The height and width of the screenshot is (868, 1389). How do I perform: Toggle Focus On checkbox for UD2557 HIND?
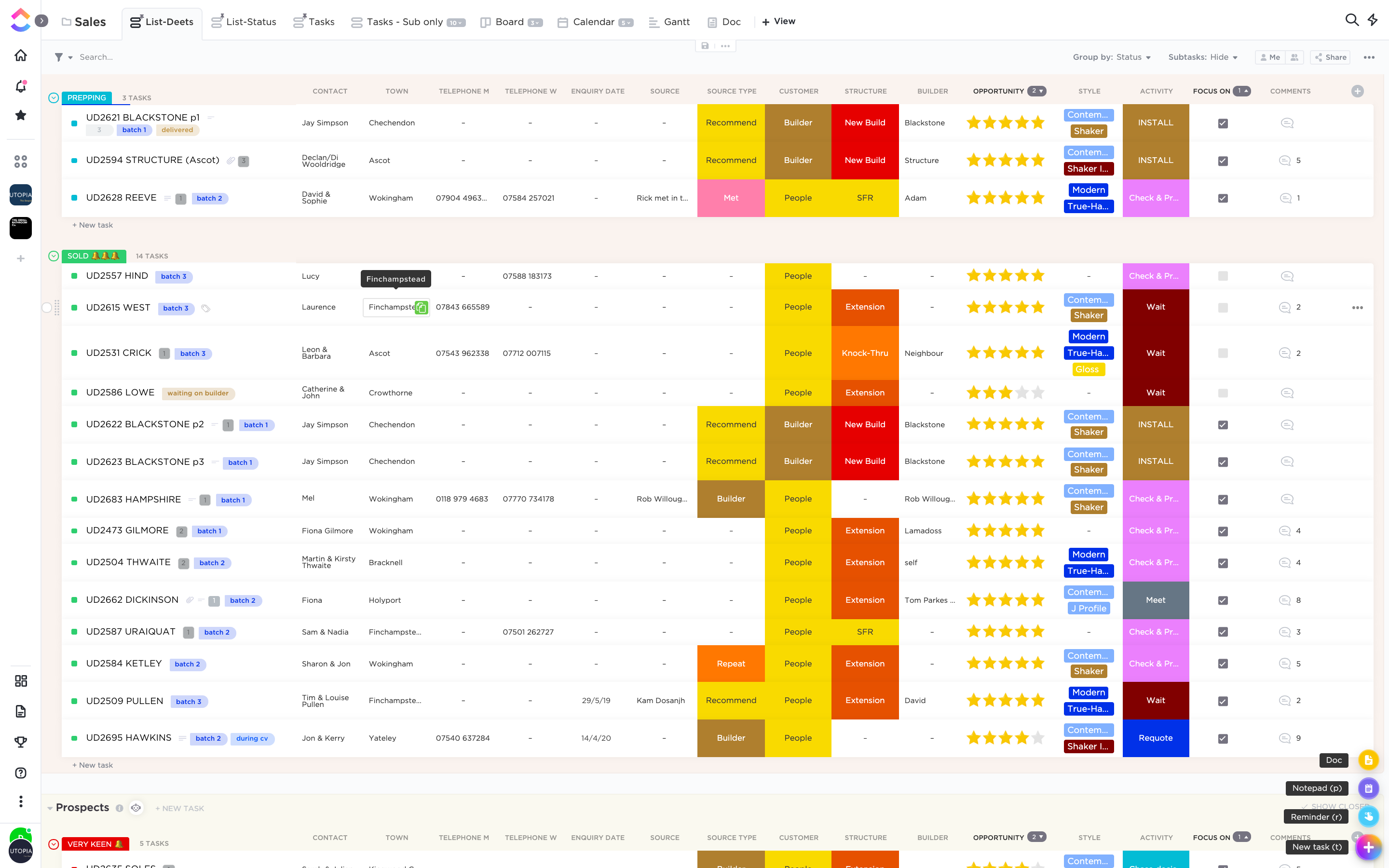click(x=1223, y=276)
